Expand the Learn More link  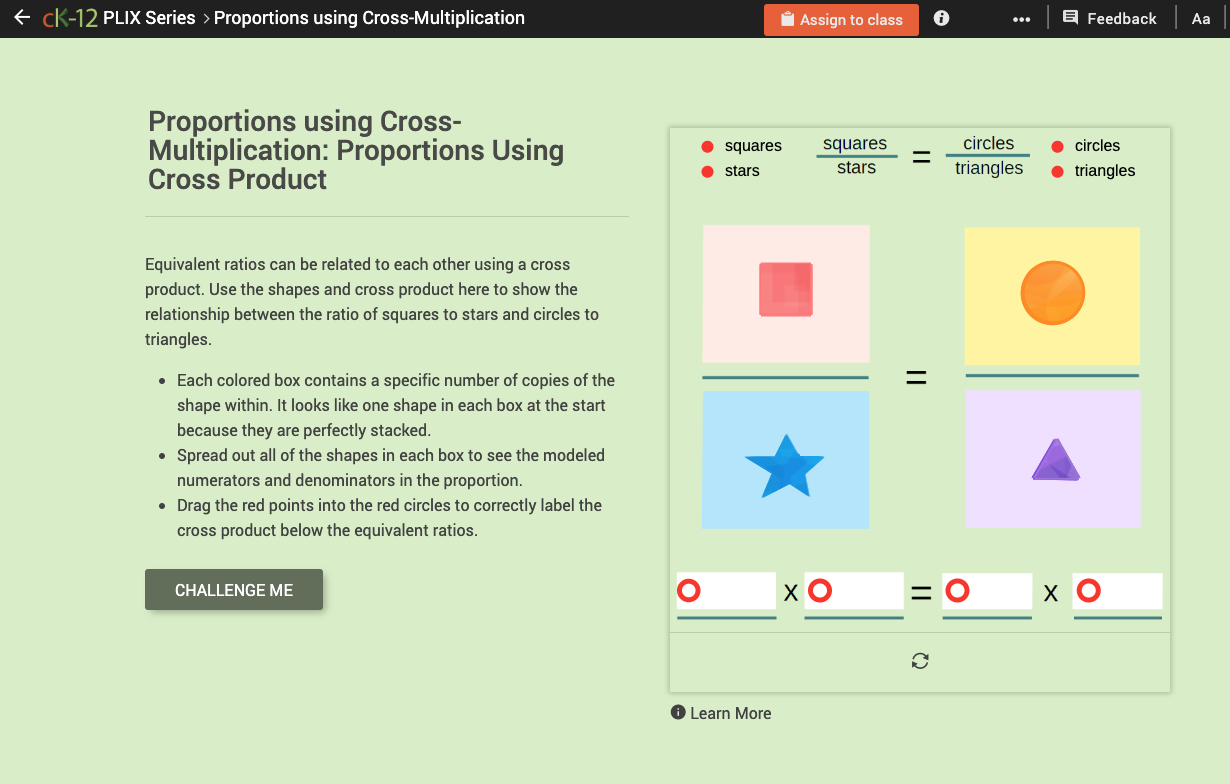[731, 713]
